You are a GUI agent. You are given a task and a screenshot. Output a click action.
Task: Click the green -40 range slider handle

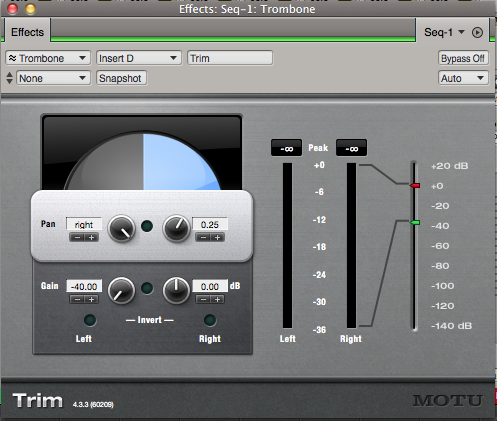(415, 222)
